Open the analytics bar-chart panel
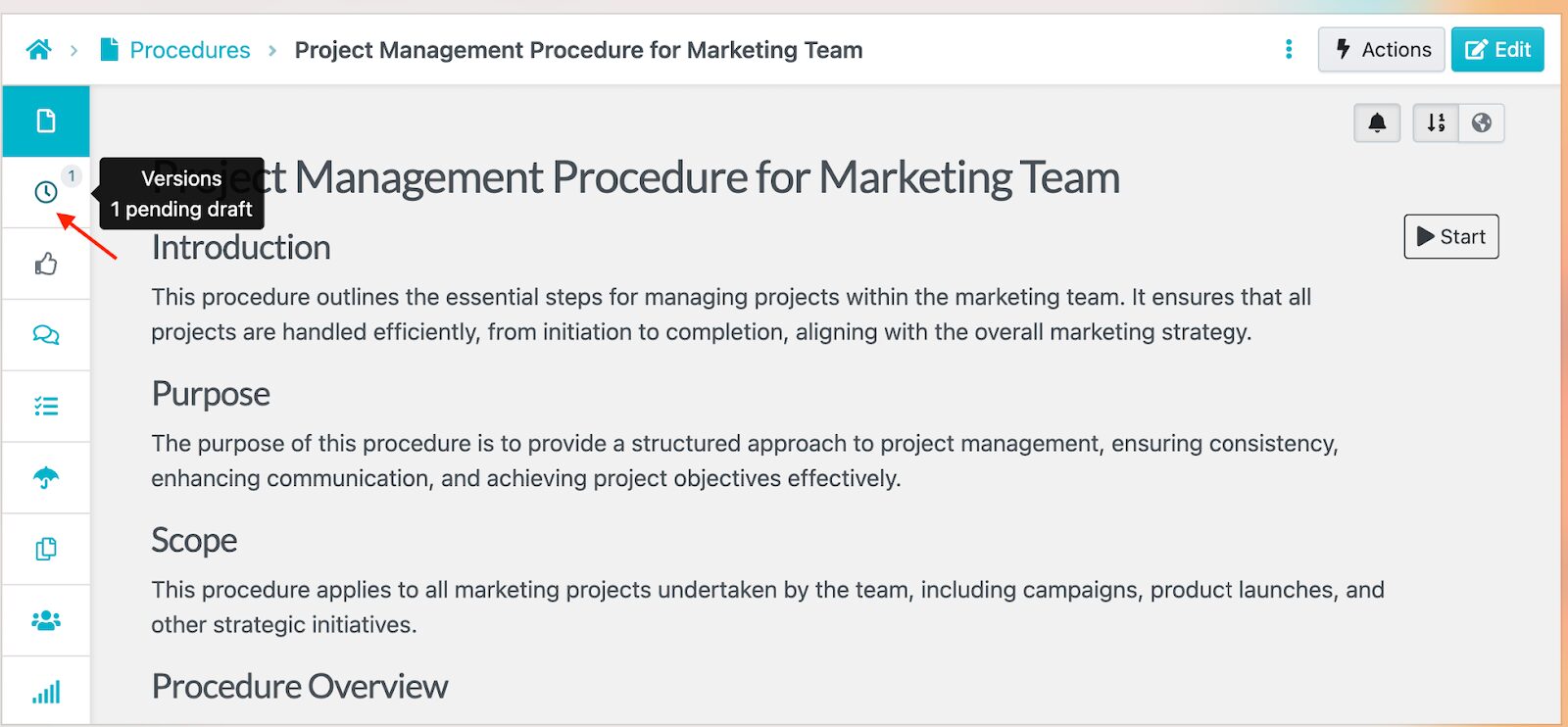The height and width of the screenshot is (727, 1568). [46, 691]
